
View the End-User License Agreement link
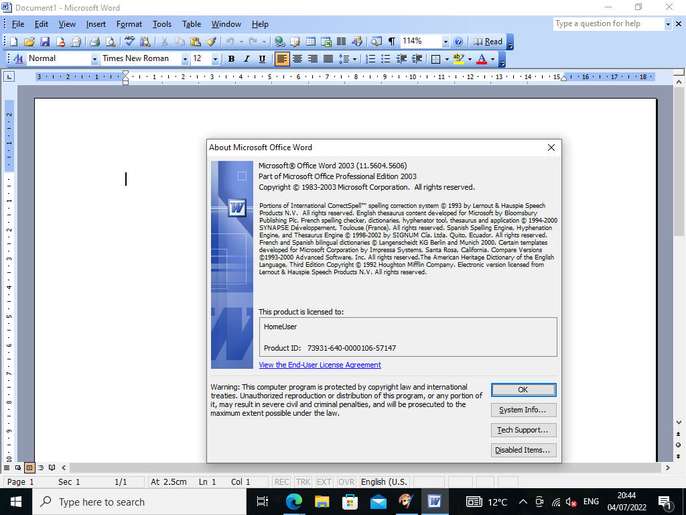click(x=319, y=364)
